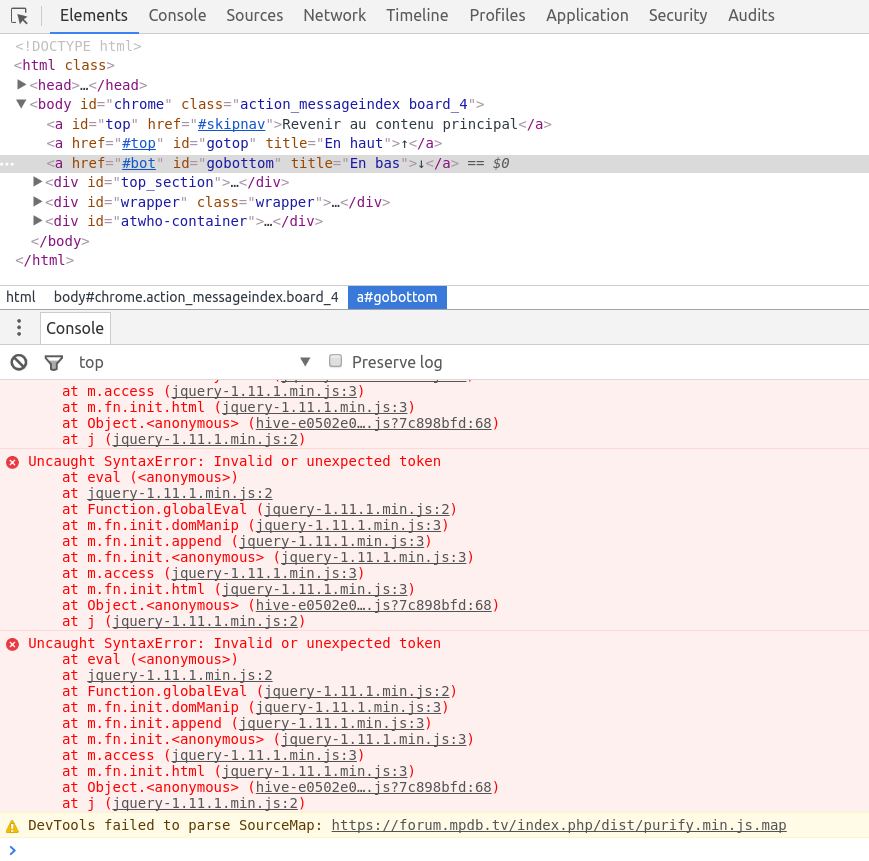This screenshot has height=861, width=869.
Task: Expand the div top_section node
Action: click(38, 182)
